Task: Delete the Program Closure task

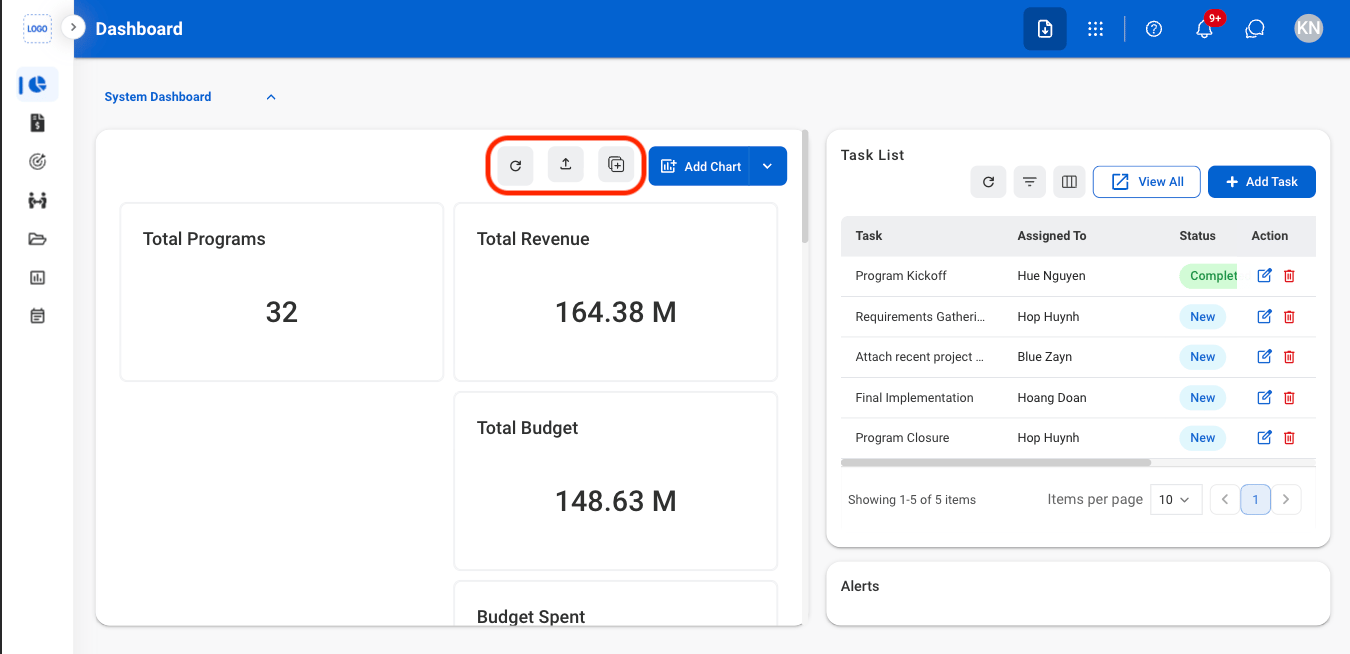Action: [x=1289, y=438]
